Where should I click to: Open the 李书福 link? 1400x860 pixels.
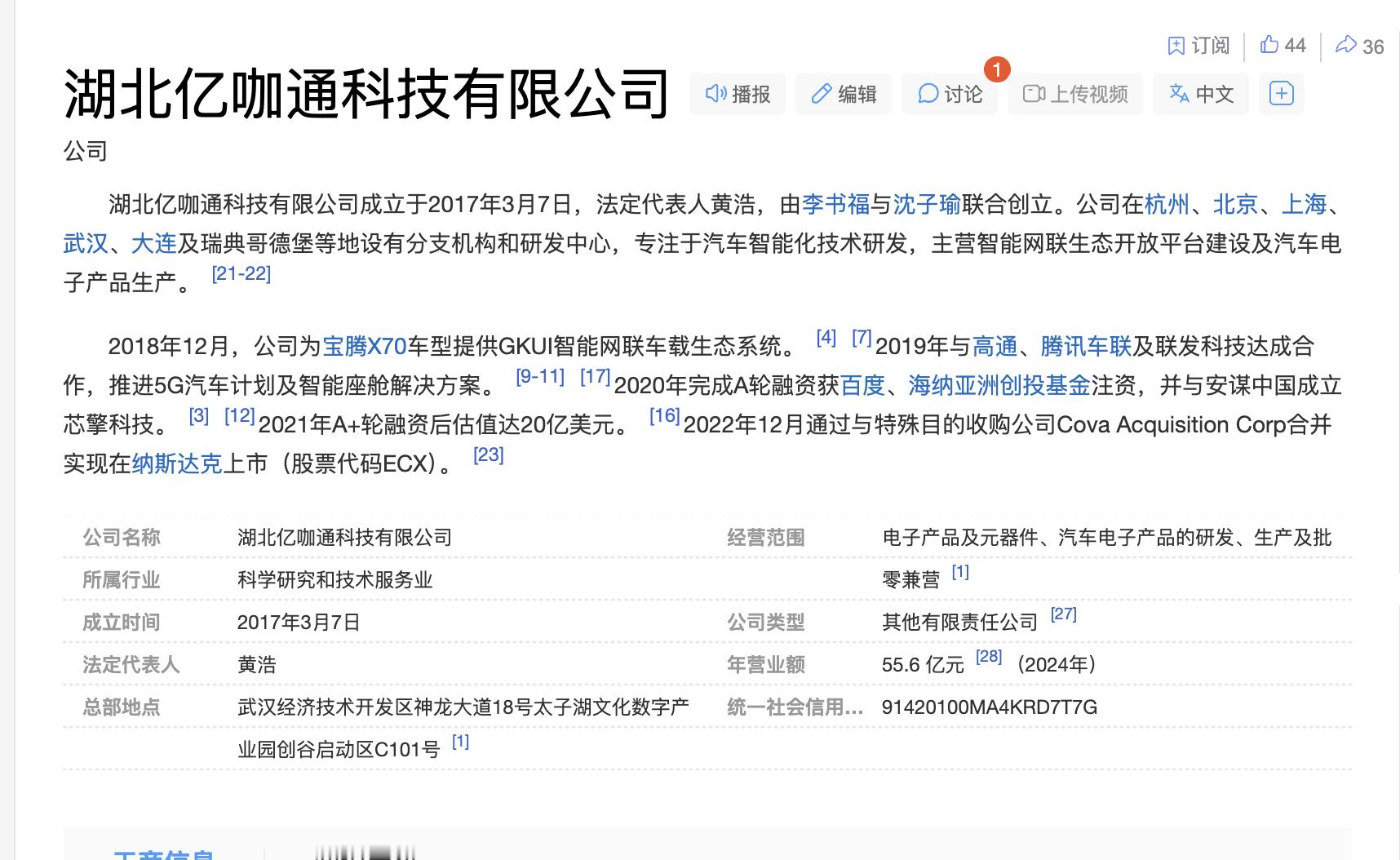(x=836, y=204)
